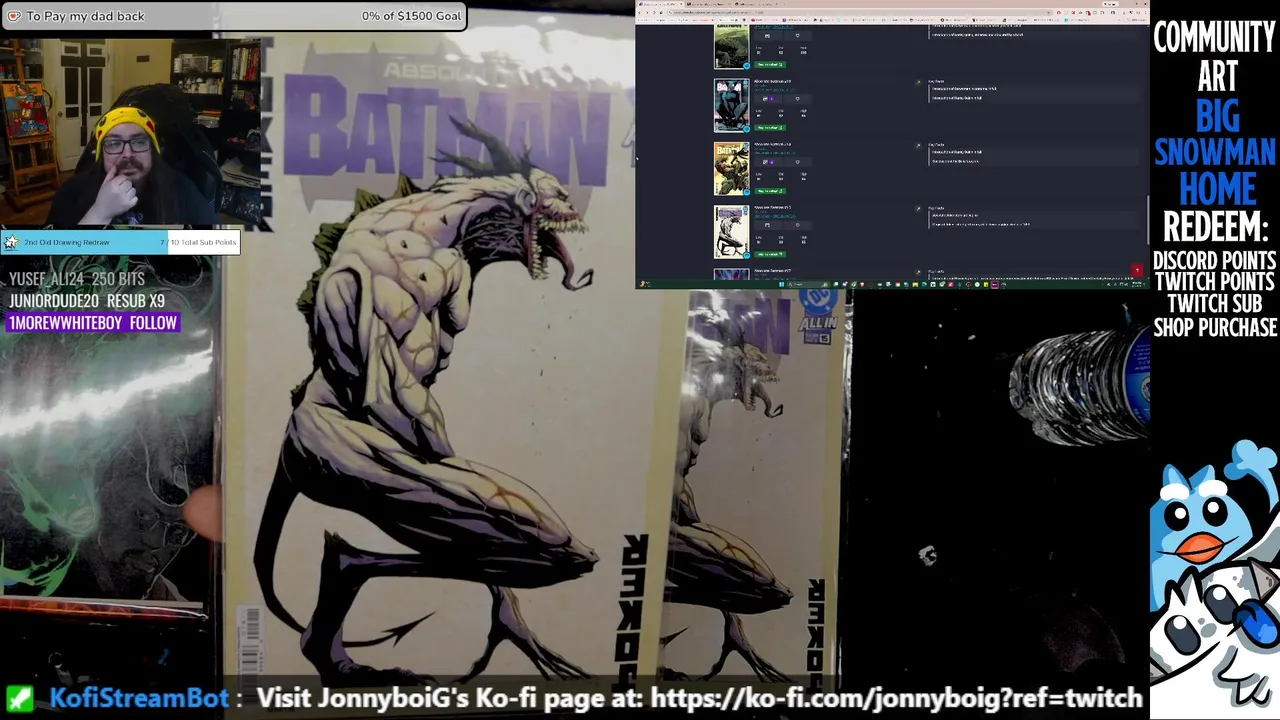
Task: Click Key Facts key icon for blue Batman row
Action: point(918,82)
